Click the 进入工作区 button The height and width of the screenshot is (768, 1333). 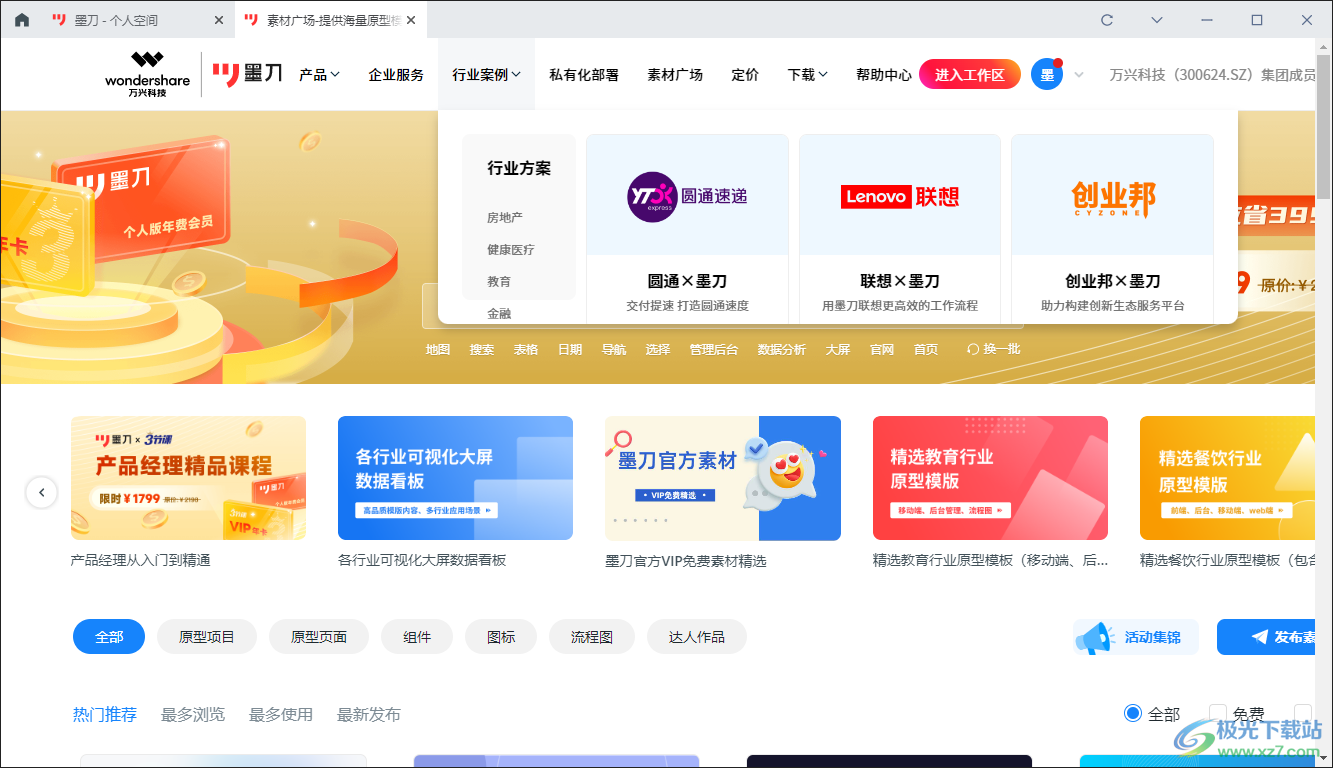pyautogui.click(x=969, y=73)
